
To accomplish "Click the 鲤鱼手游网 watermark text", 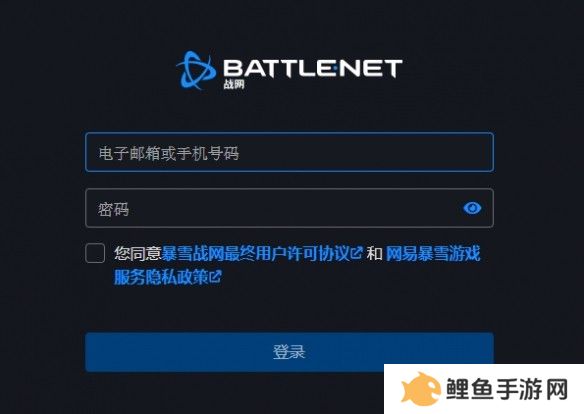I will [x=507, y=389].
